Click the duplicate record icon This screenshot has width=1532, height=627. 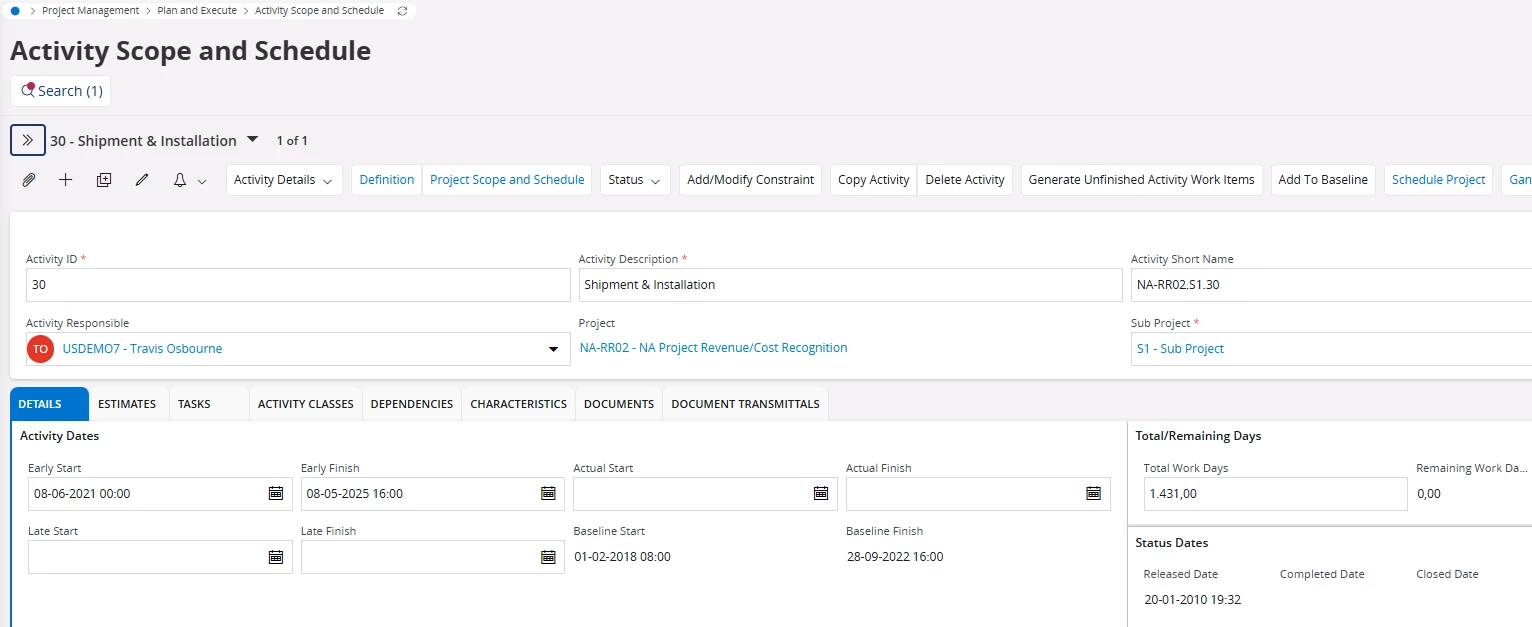[x=104, y=180]
